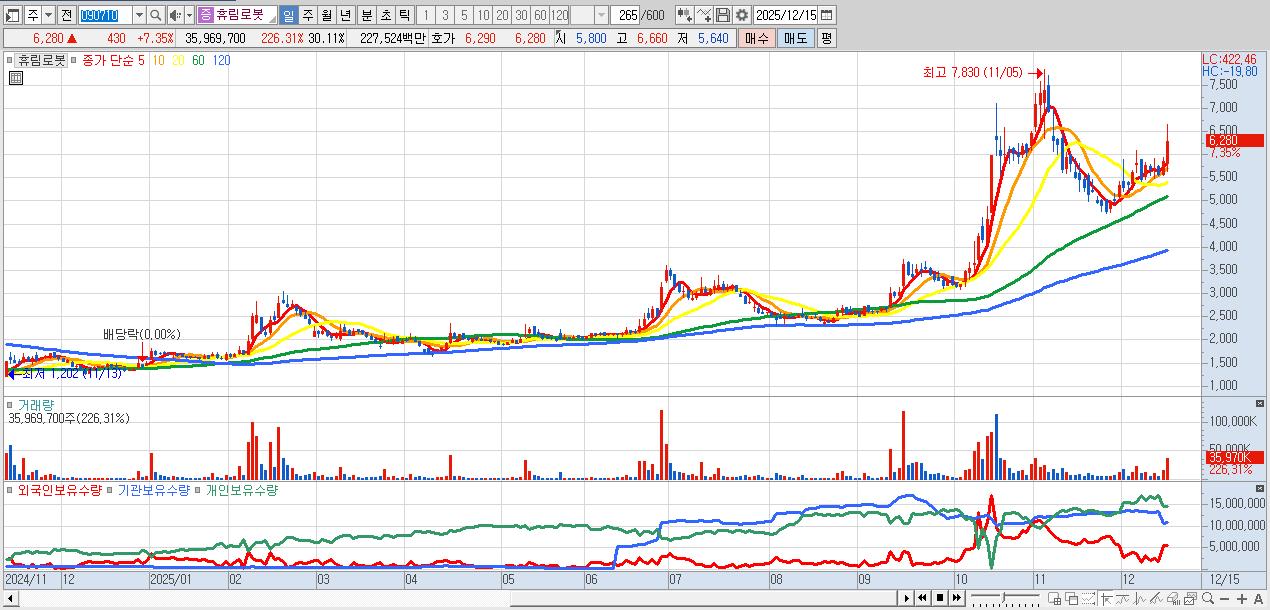Click the fast-forward button in bottom controls
Screen dimensions: 1270x610
tap(956, 598)
